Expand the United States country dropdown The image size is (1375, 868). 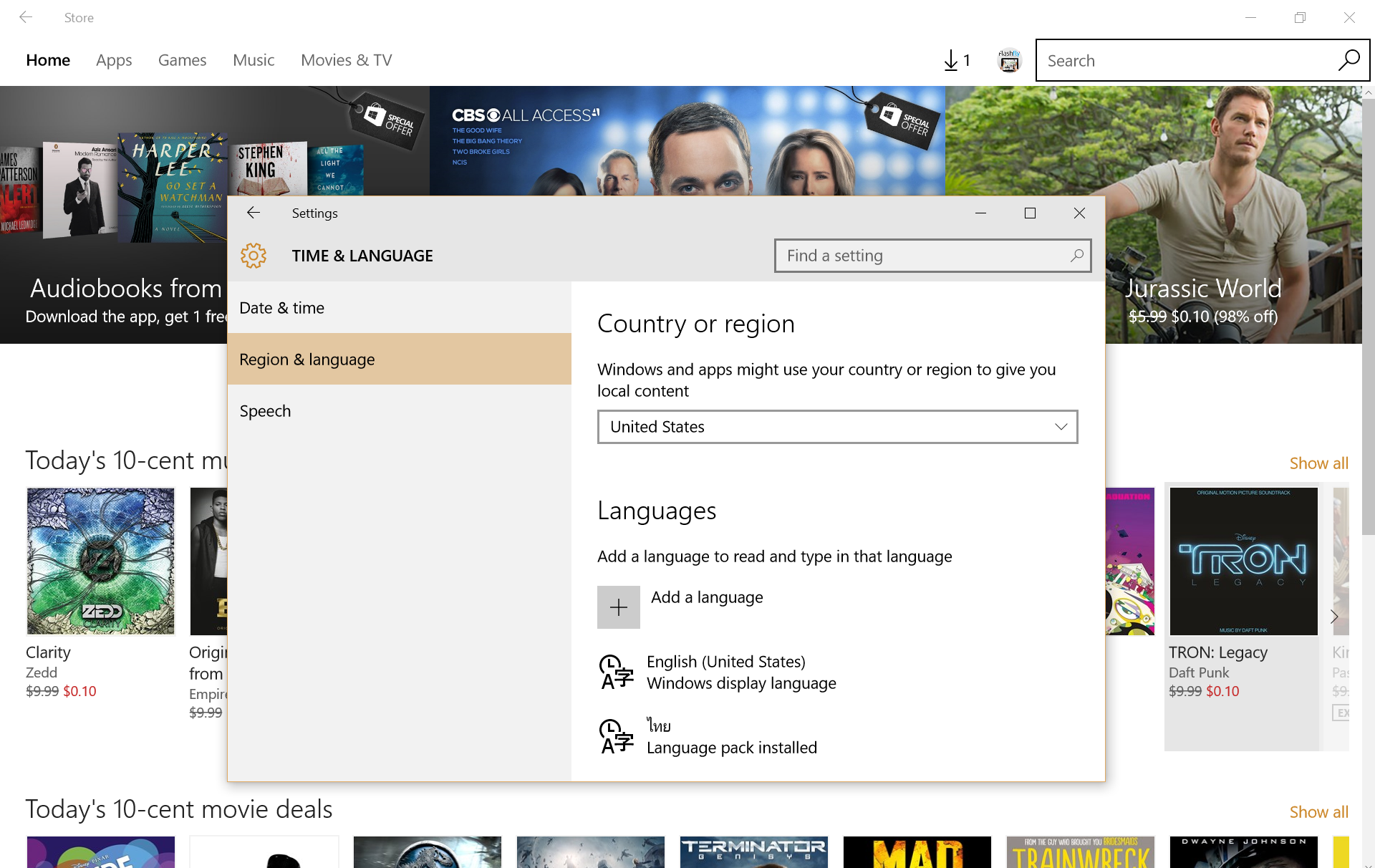(837, 427)
